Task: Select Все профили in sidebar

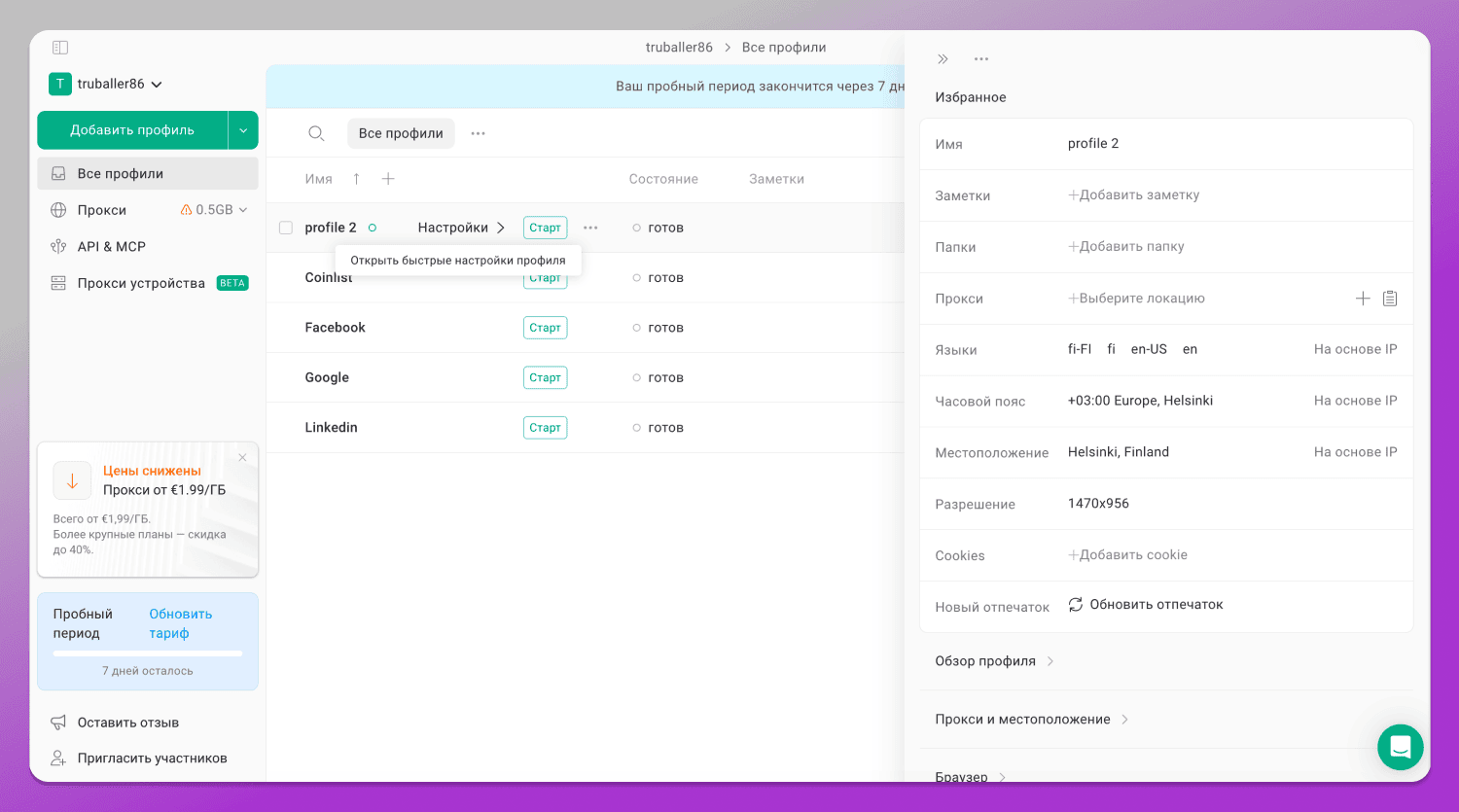Action: point(148,174)
